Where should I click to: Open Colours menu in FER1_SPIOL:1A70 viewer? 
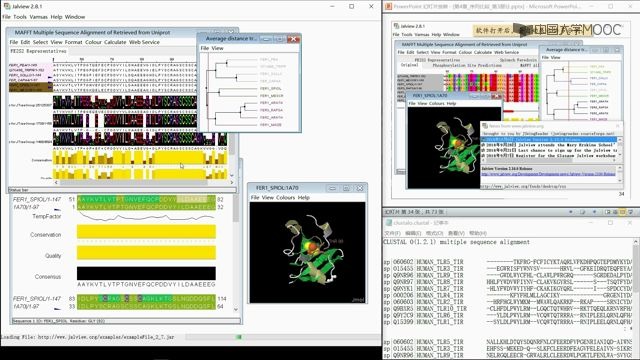285,198
